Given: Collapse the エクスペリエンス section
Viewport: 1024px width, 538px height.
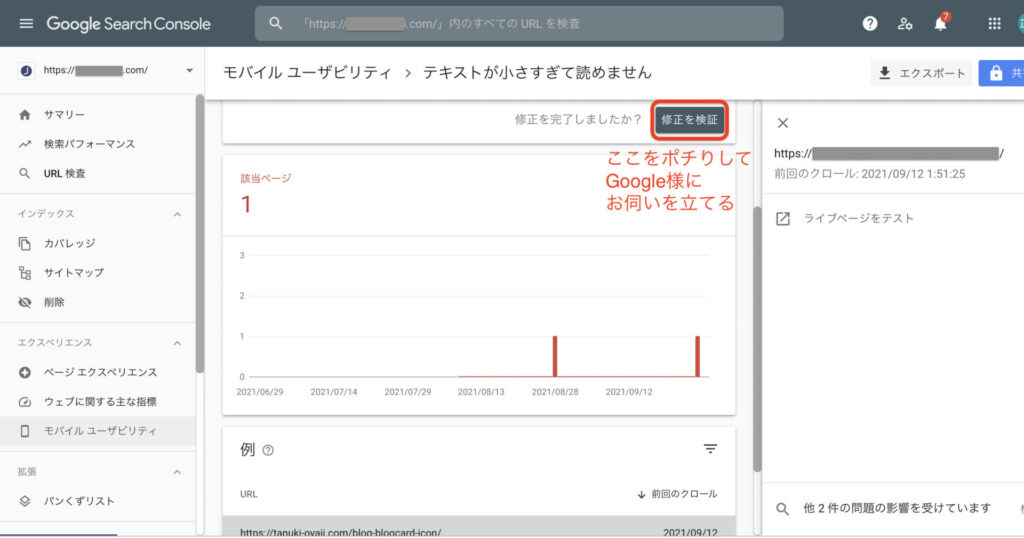Looking at the screenshot, I should 177,343.
